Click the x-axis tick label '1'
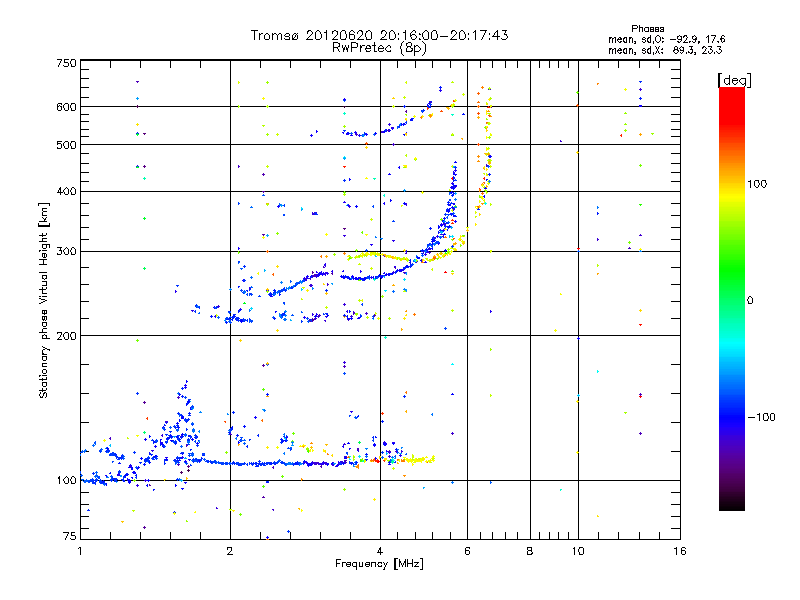 click(80, 551)
